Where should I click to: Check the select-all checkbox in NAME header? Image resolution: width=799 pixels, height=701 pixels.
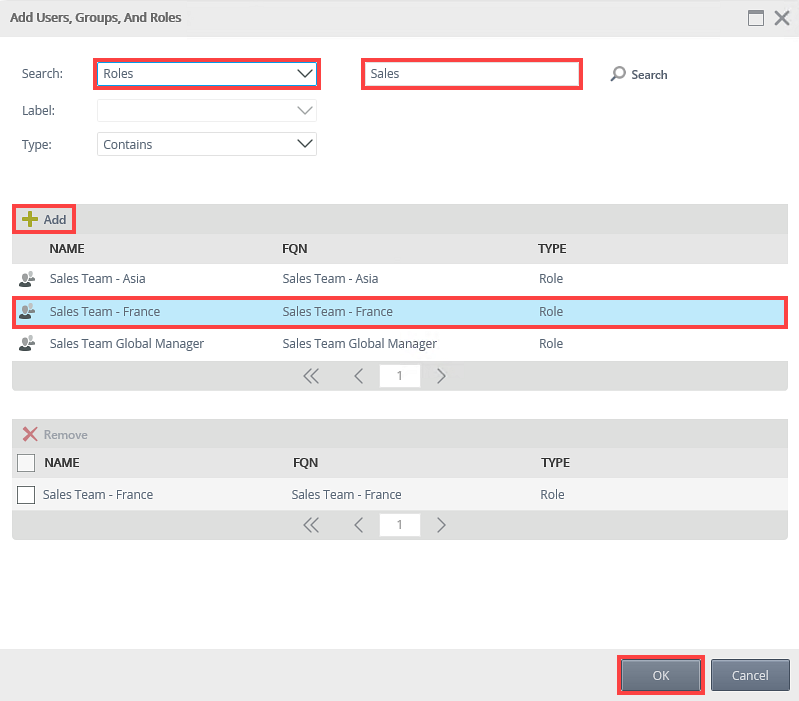[26, 463]
